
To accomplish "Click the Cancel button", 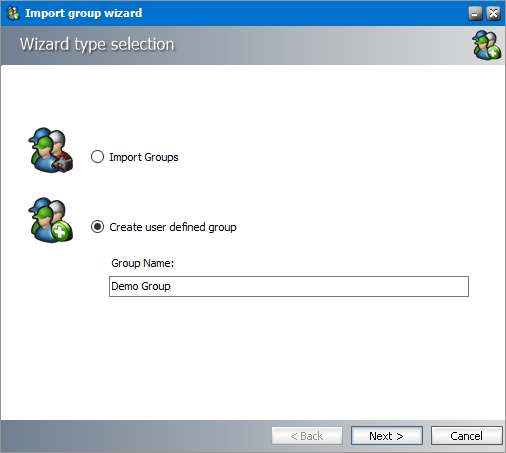I will tap(466, 436).
